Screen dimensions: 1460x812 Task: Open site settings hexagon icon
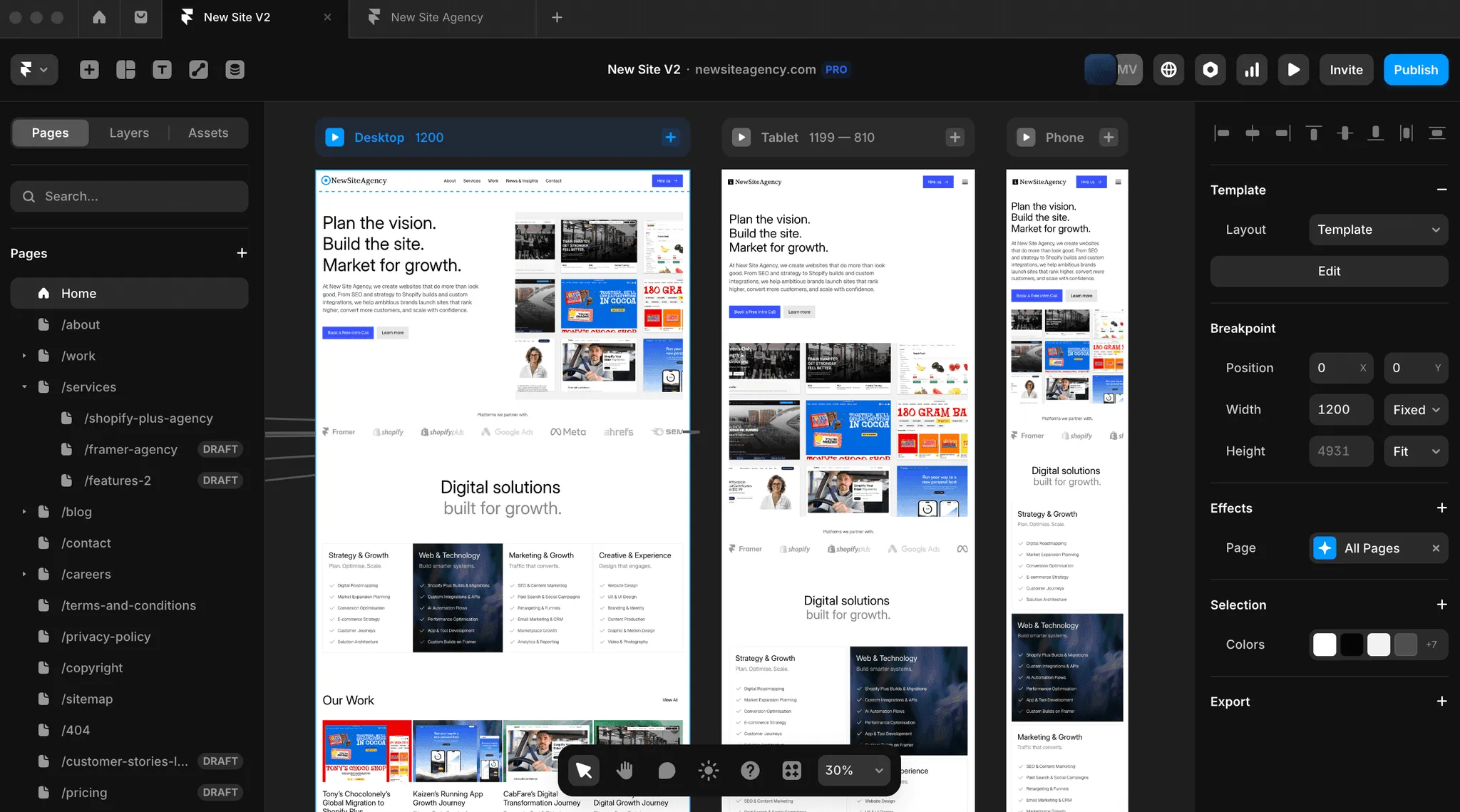pyautogui.click(x=1210, y=69)
